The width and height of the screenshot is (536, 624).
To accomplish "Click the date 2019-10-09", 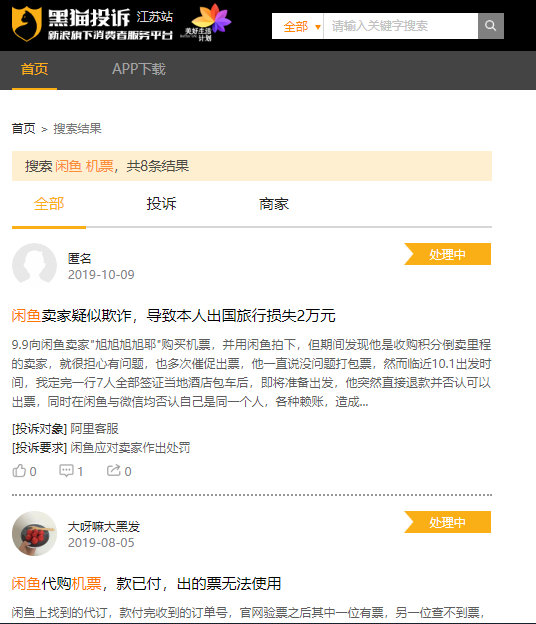I will 101,275.
